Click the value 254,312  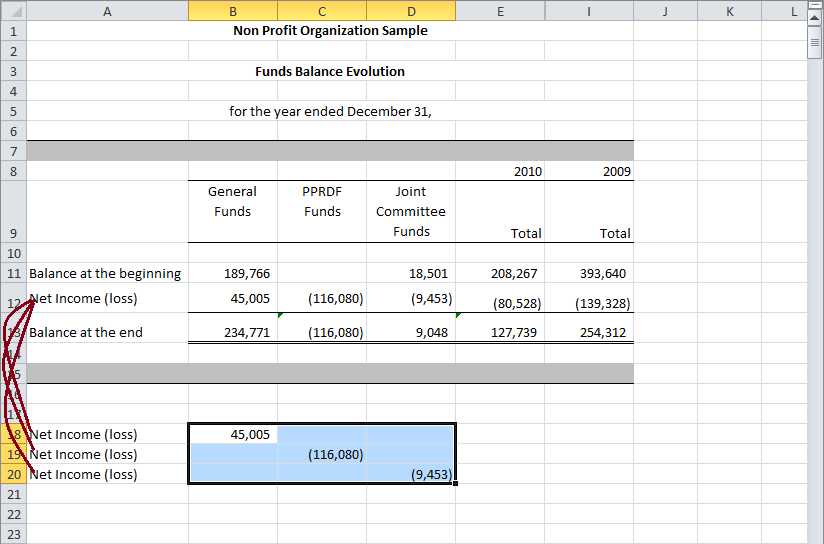603,333
